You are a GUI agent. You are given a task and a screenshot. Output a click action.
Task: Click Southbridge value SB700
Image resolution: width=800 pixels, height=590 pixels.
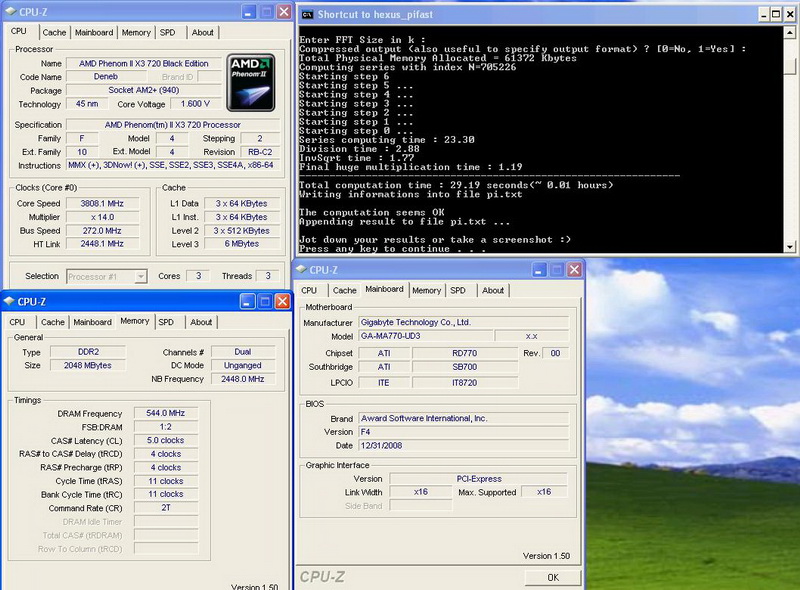[x=465, y=367]
